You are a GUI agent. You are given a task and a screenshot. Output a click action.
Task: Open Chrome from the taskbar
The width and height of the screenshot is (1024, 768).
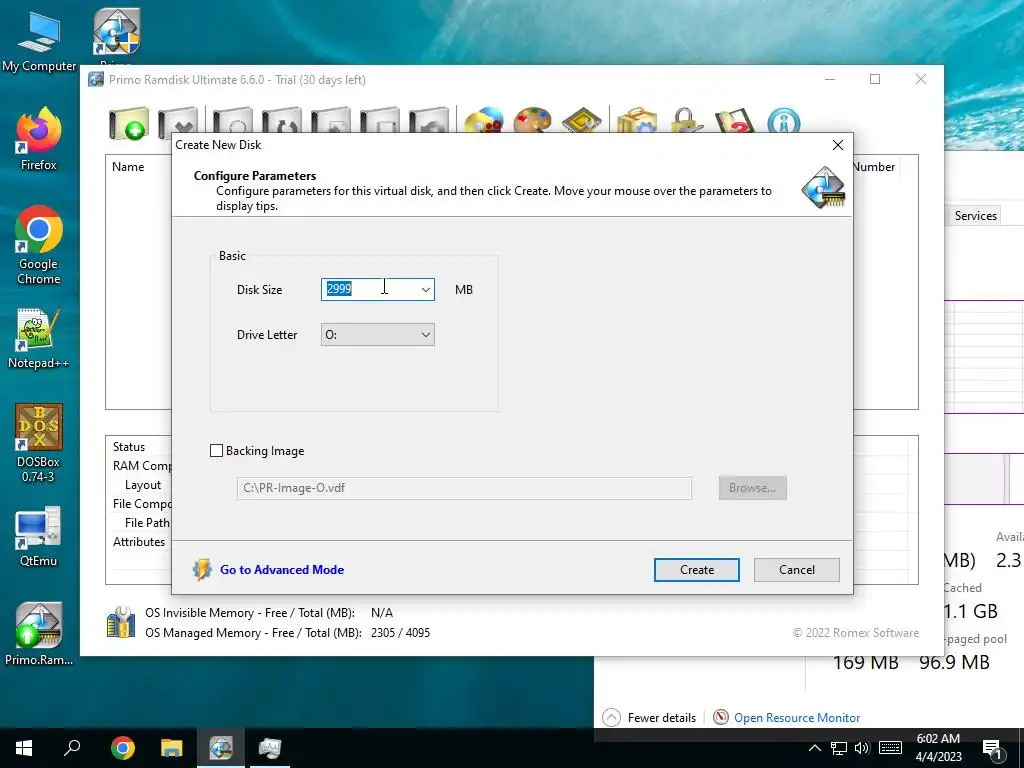(123, 748)
